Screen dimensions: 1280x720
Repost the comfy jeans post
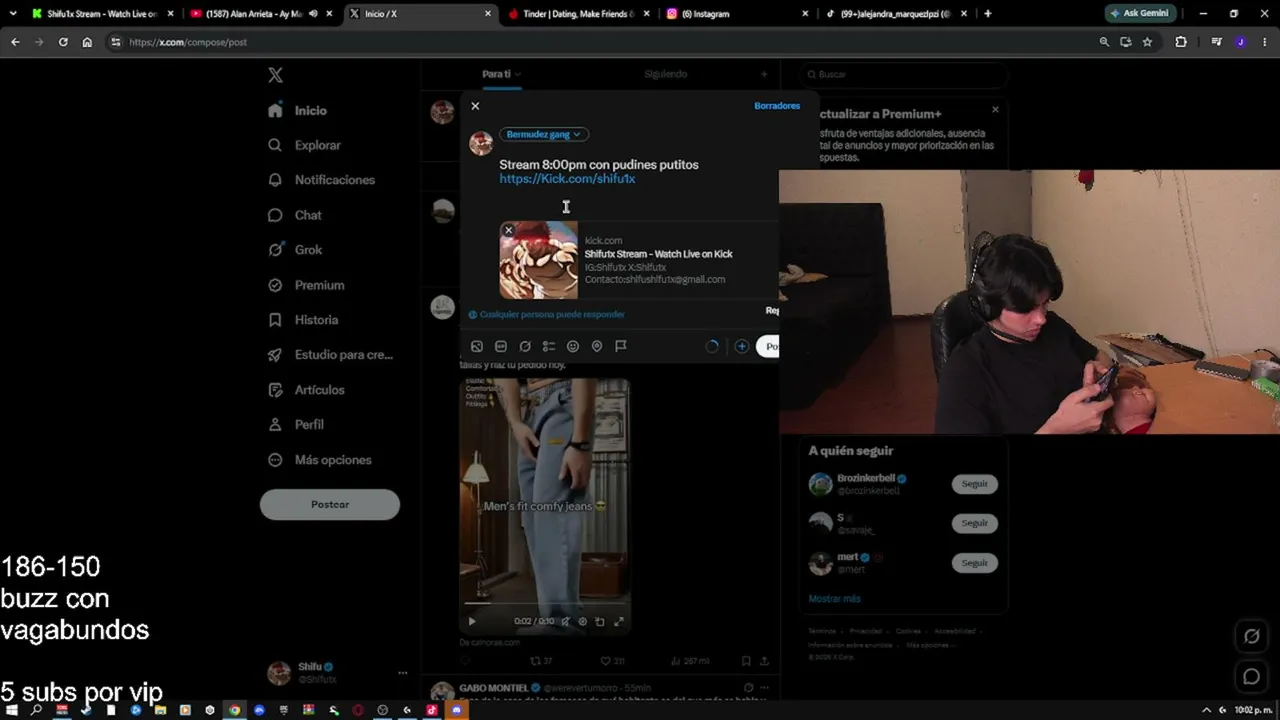[x=540, y=661]
